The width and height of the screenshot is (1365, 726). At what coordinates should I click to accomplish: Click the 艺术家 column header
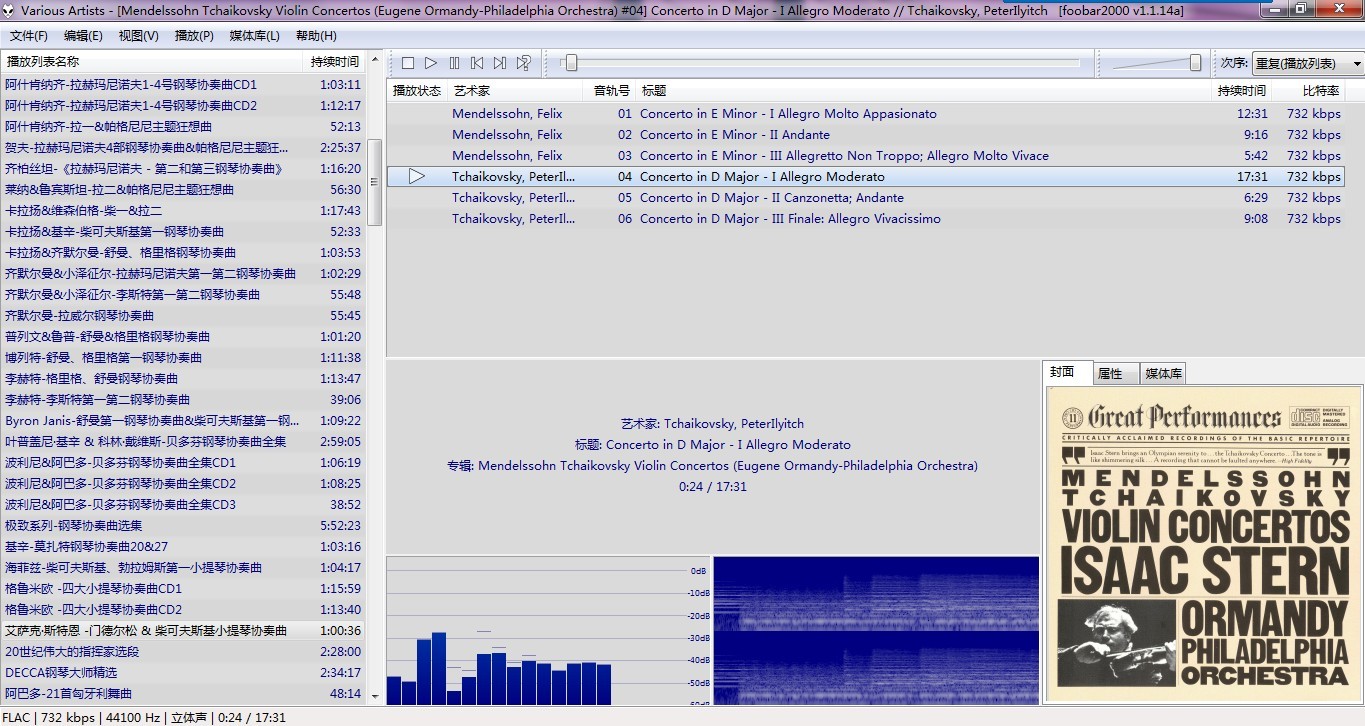click(517, 91)
